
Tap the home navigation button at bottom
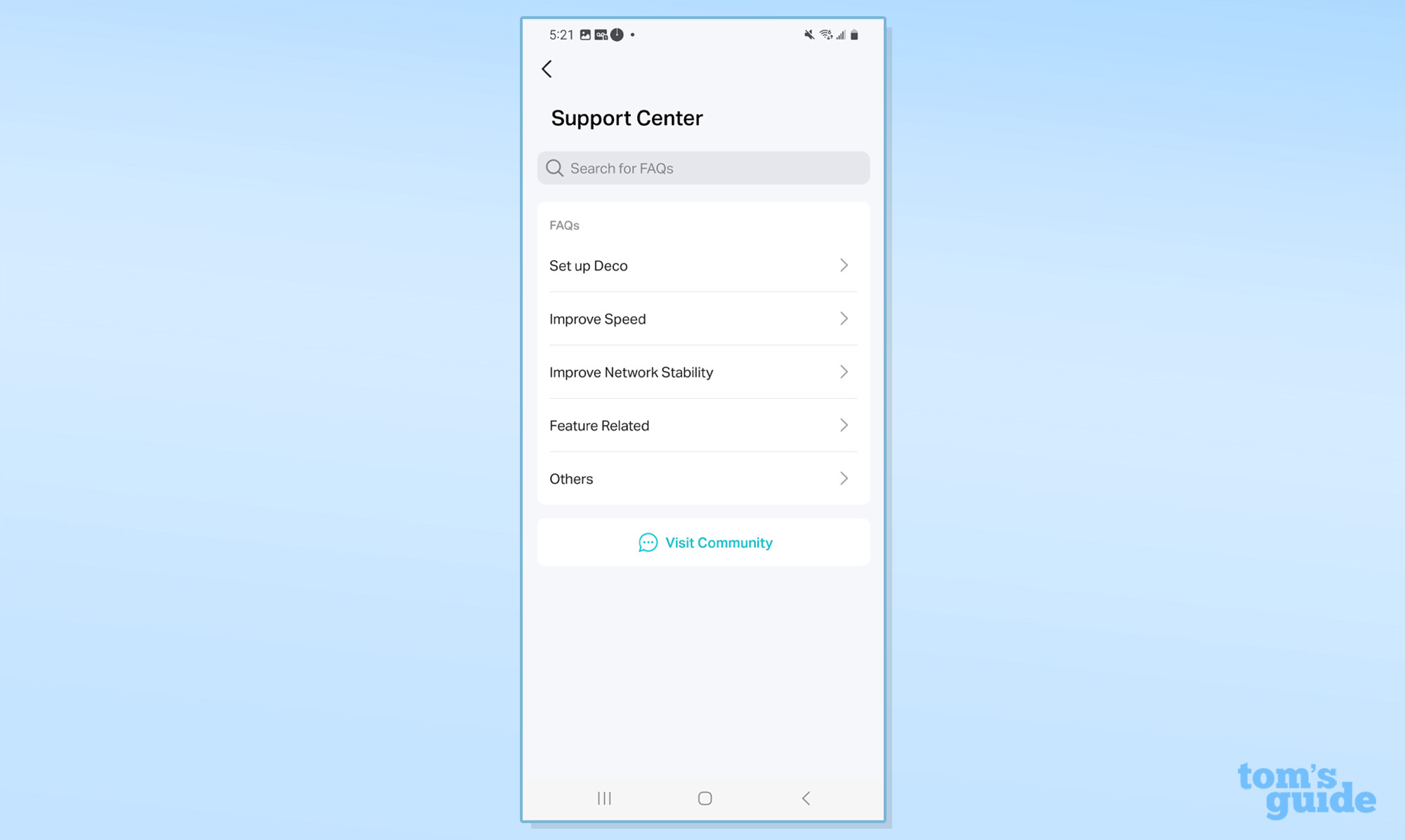(703, 797)
